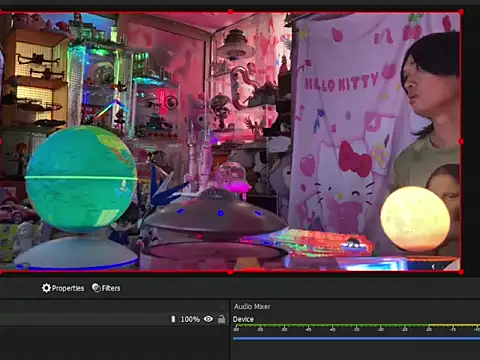Click the right-edge middle red handle
Screen dimensions: 480x360
(x=461, y=142)
